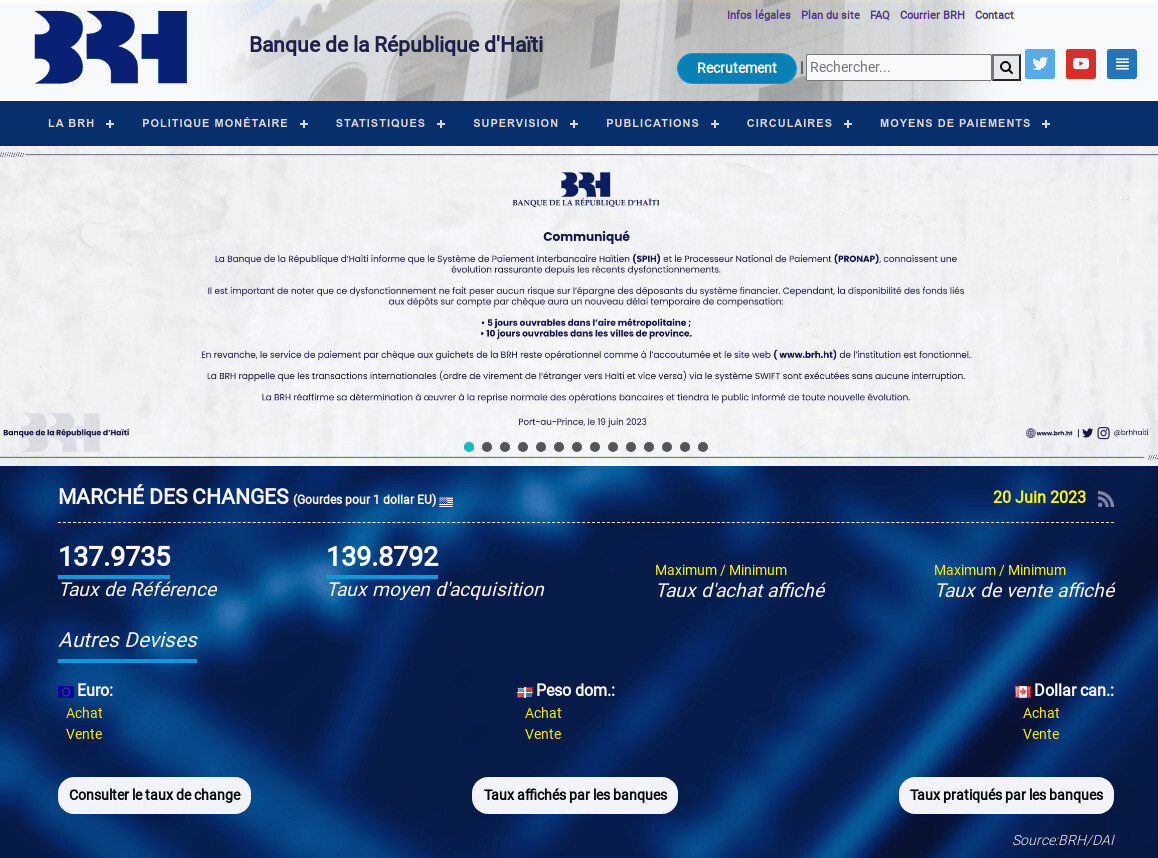Click the RSS feed icon beside 20 Juin 2023
The height and width of the screenshot is (858, 1158).
point(1106,499)
